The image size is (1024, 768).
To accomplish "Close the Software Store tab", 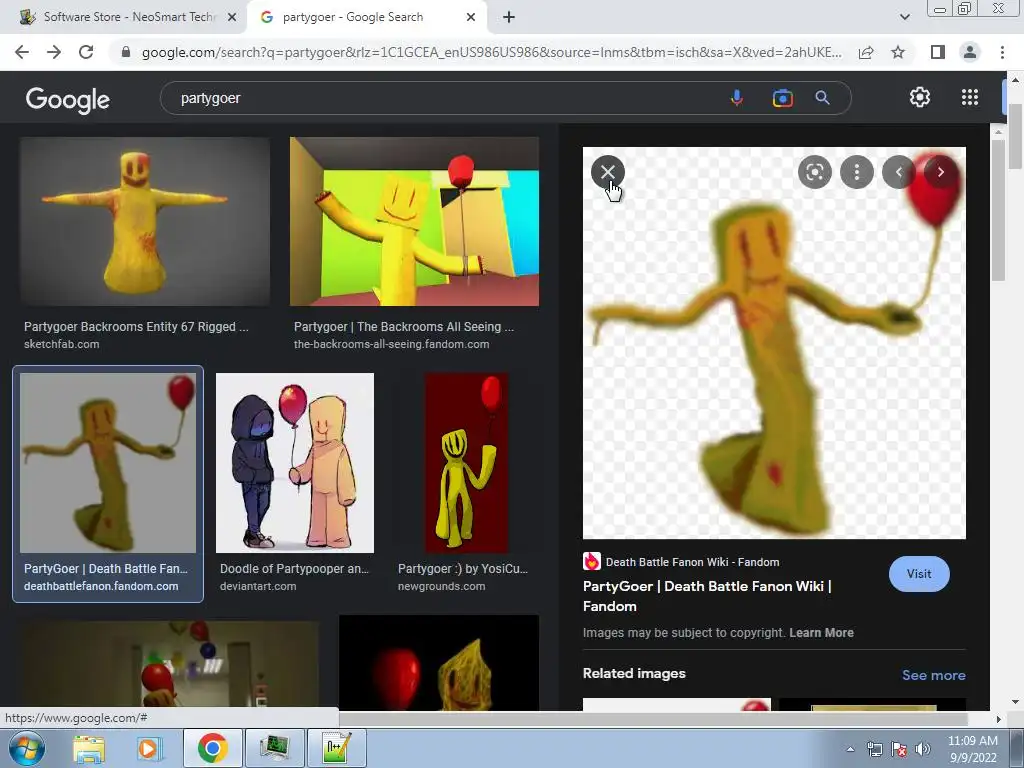I will pos(232,17).
